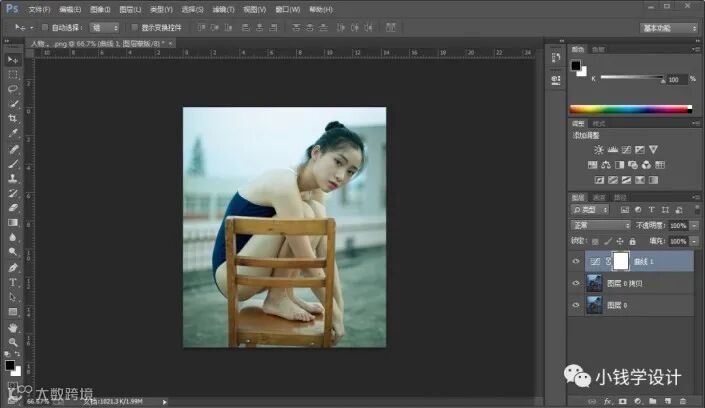Add a Channel Mixer adjustment (three circles)
The width and height of the screenshot is (705, 408).
[646, 165]
